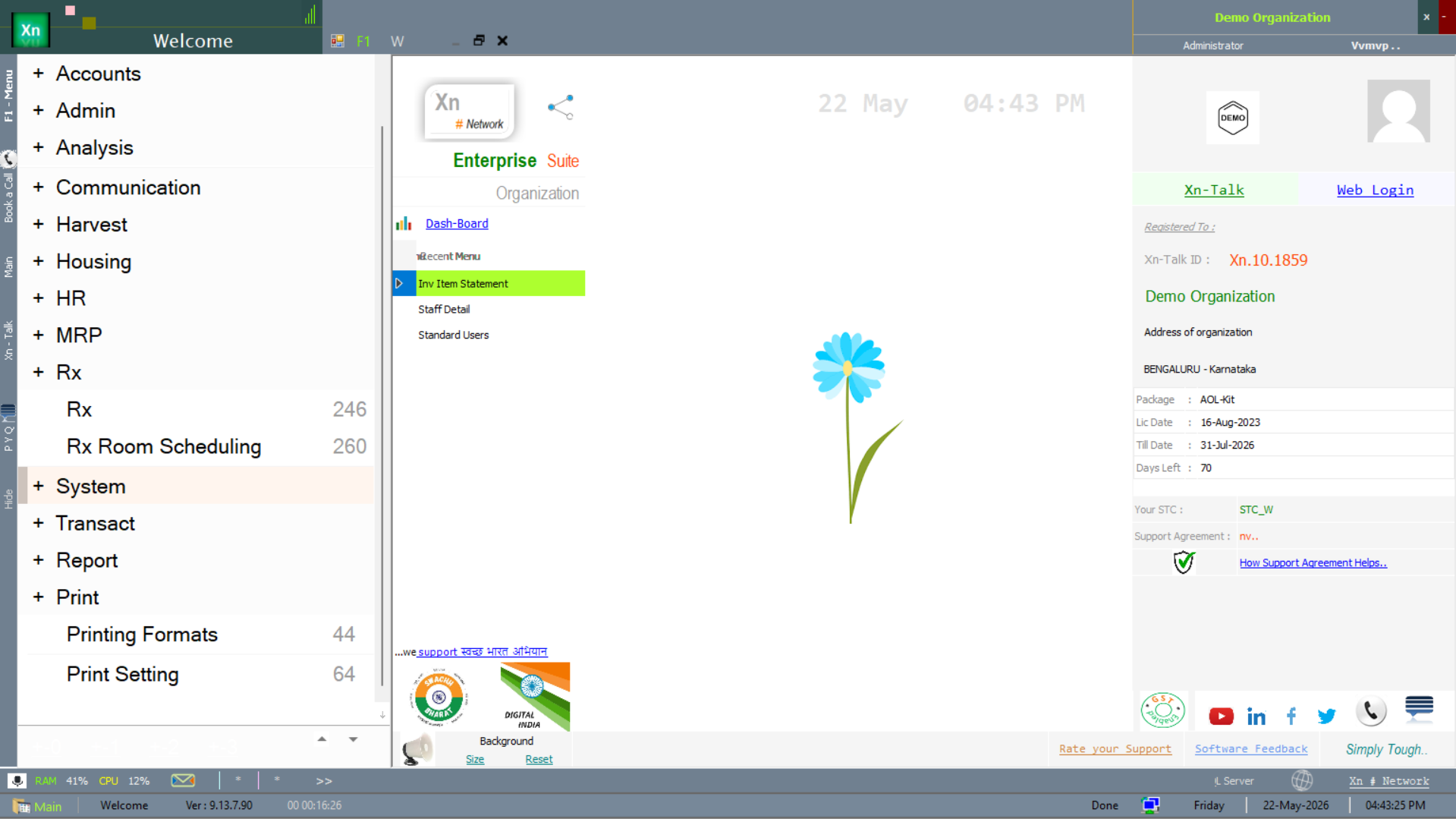
Task: Expand the Report menu node
Action: click(39, 560)
